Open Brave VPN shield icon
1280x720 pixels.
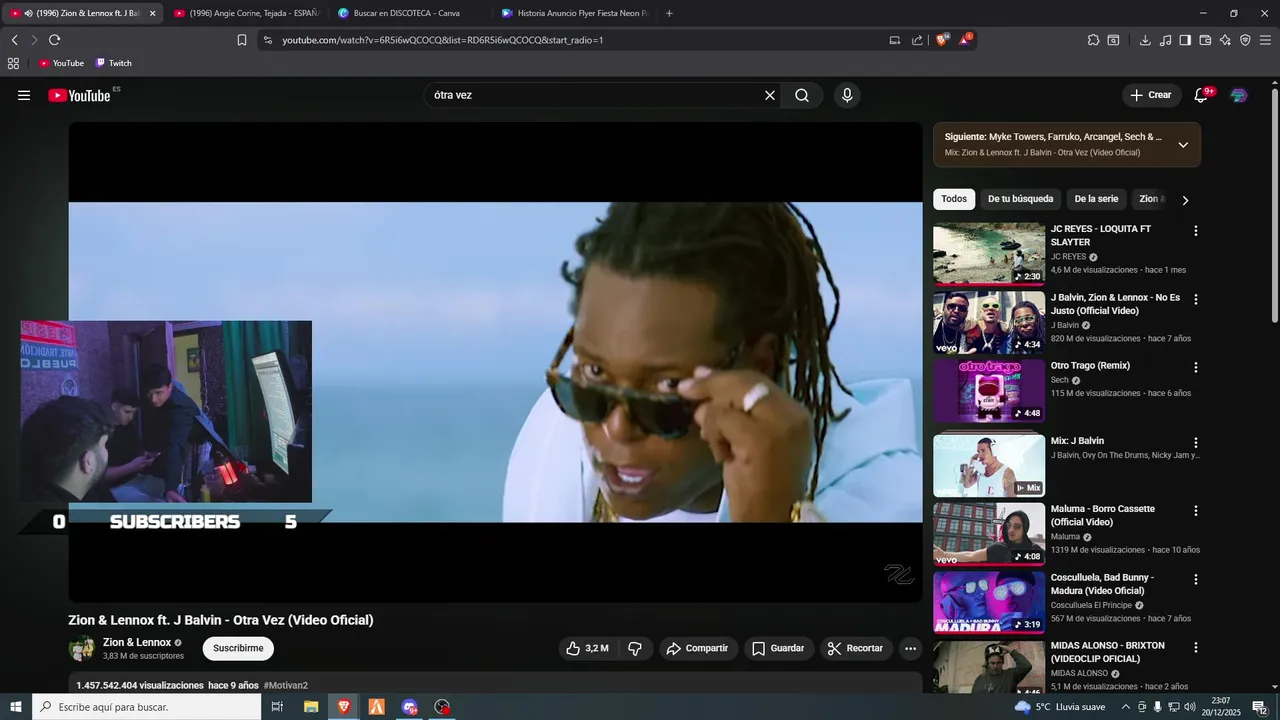1245,40
